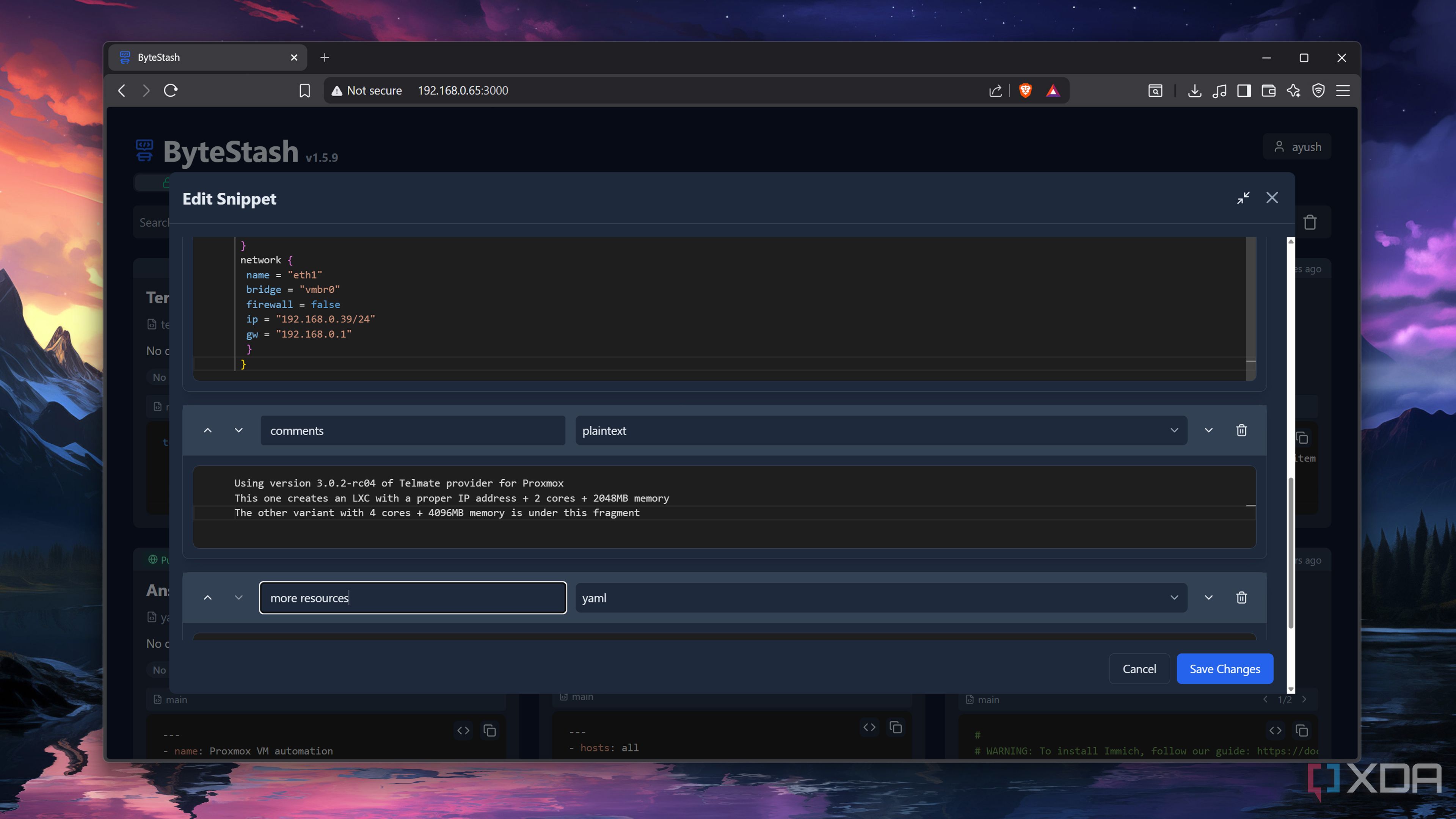Open a new browser tab

coord(325,58)
